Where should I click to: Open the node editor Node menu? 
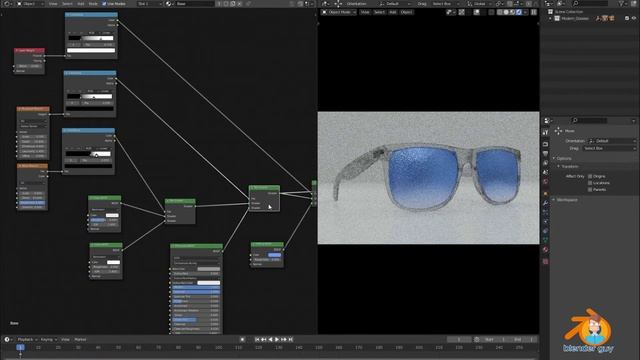coord(93,4)
